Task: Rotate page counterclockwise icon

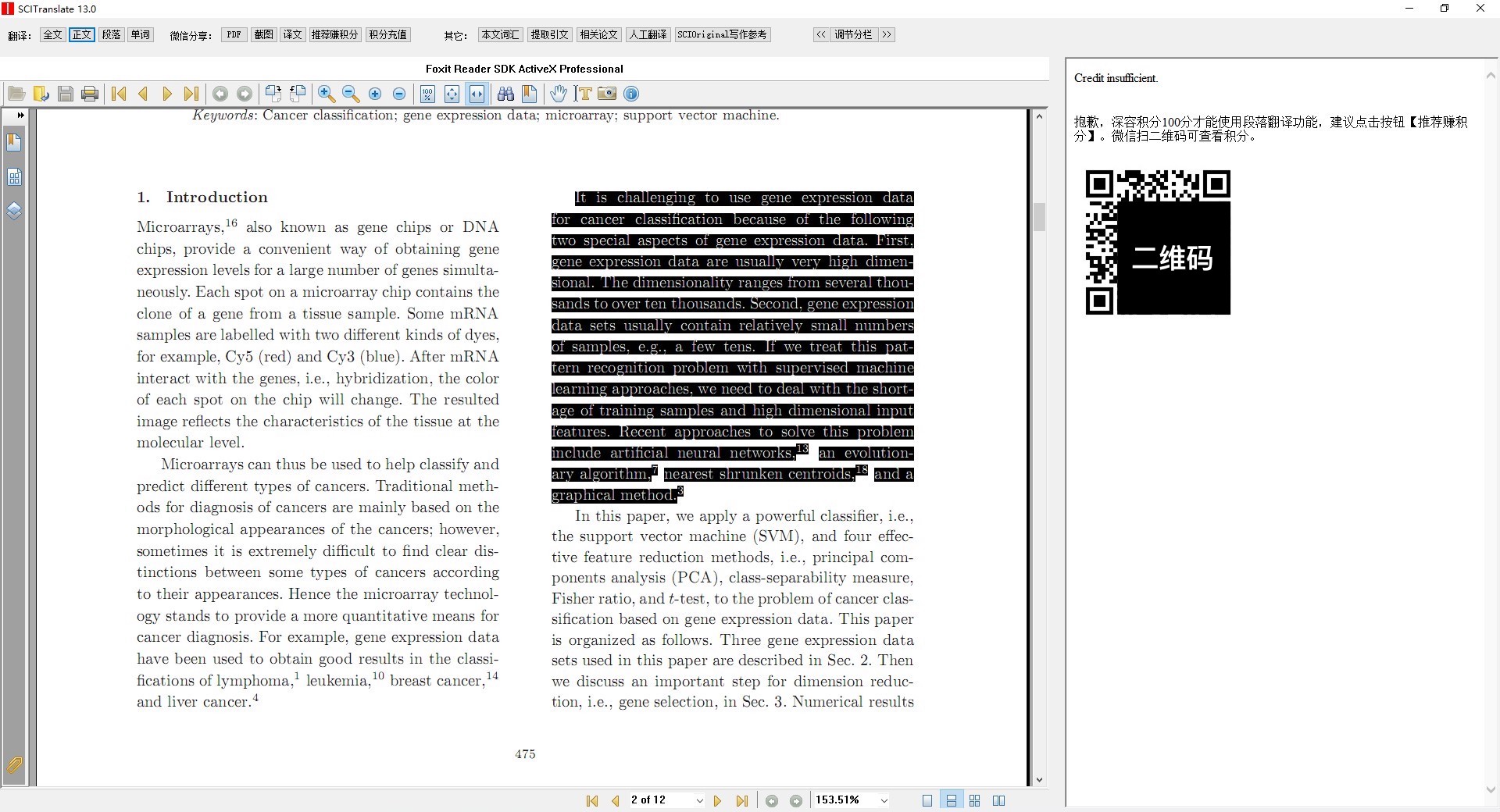Action: pyautogui.click(x=298, y=94)
